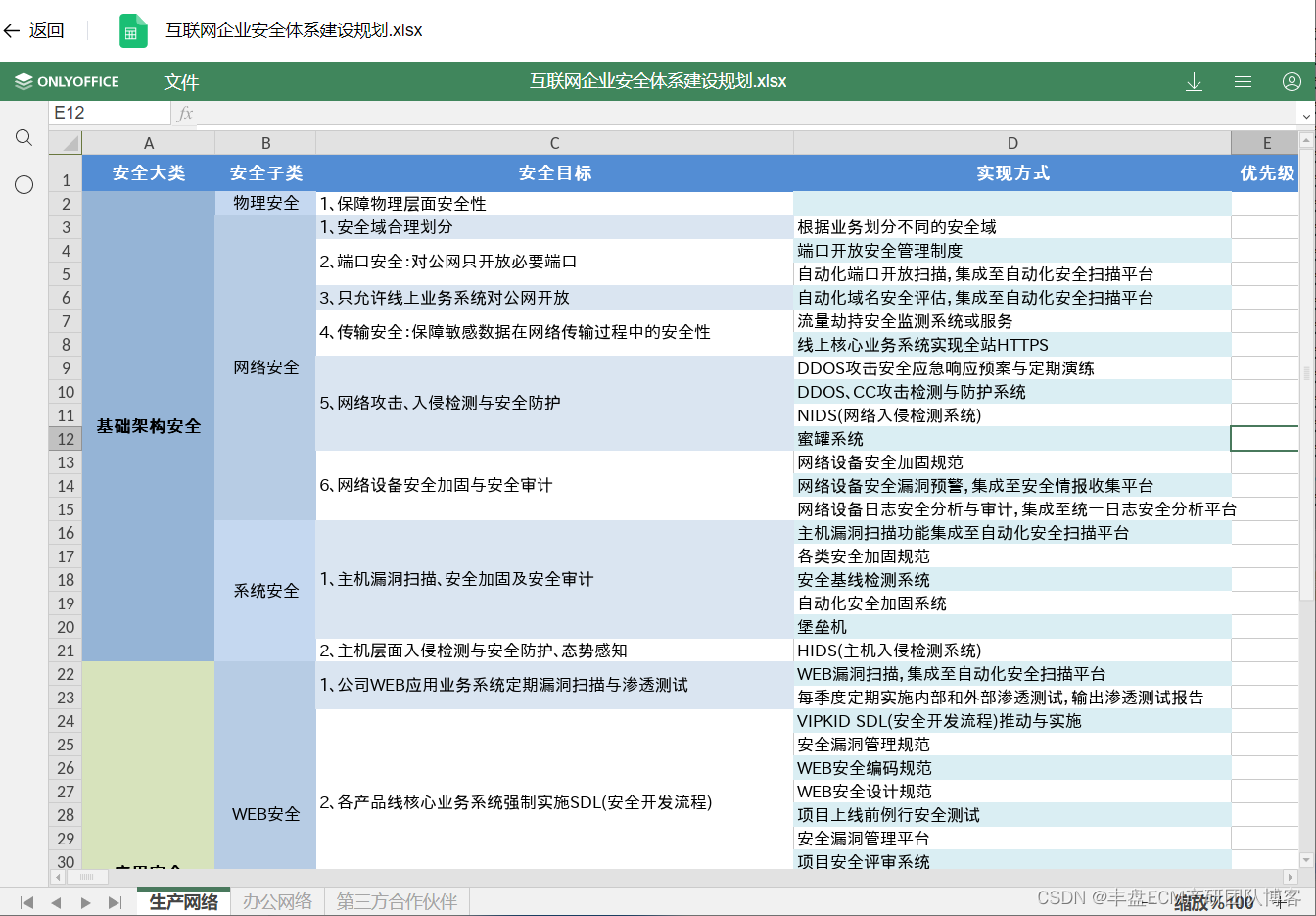This screenshot has height=916, width=1316.
Task: Select the 物理安全 cell
Action: 265,204
